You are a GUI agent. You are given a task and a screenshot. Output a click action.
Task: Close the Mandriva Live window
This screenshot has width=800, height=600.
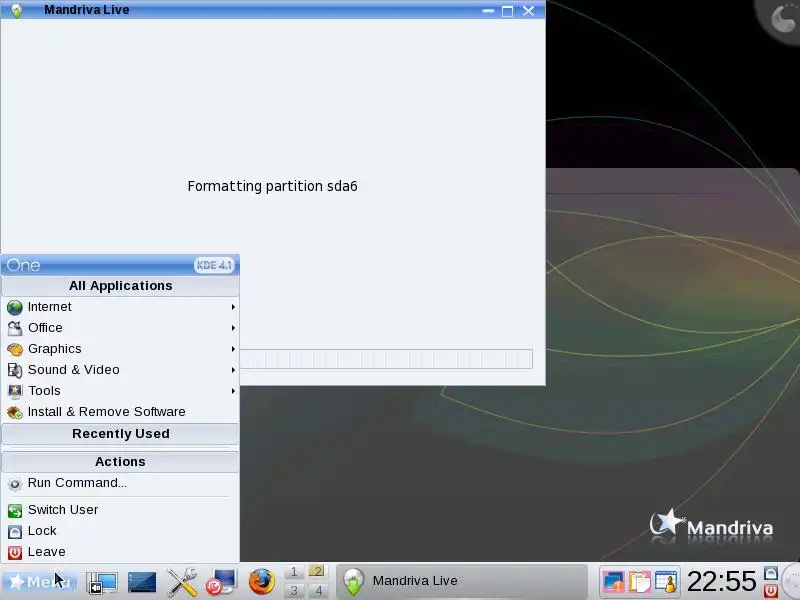[528, 11]
